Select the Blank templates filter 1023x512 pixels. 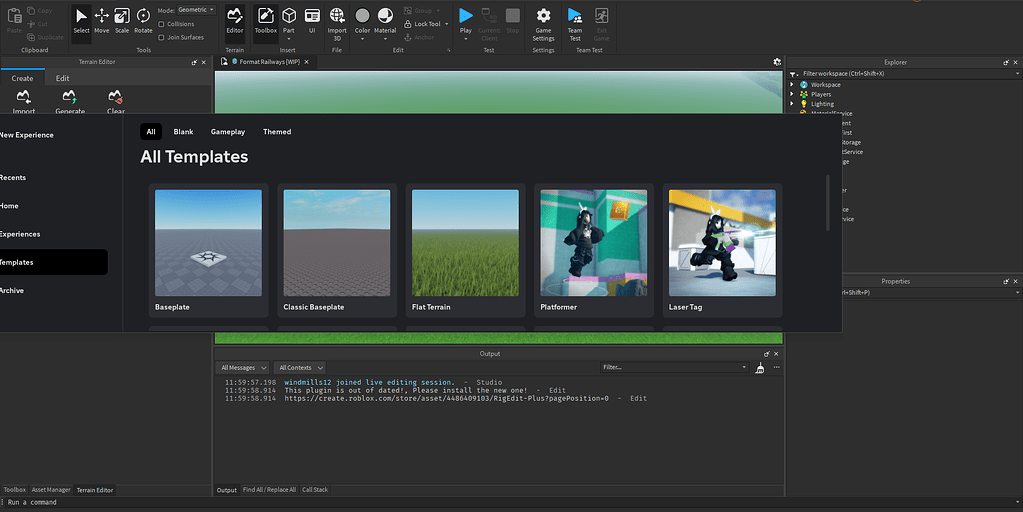pos(183,132)
